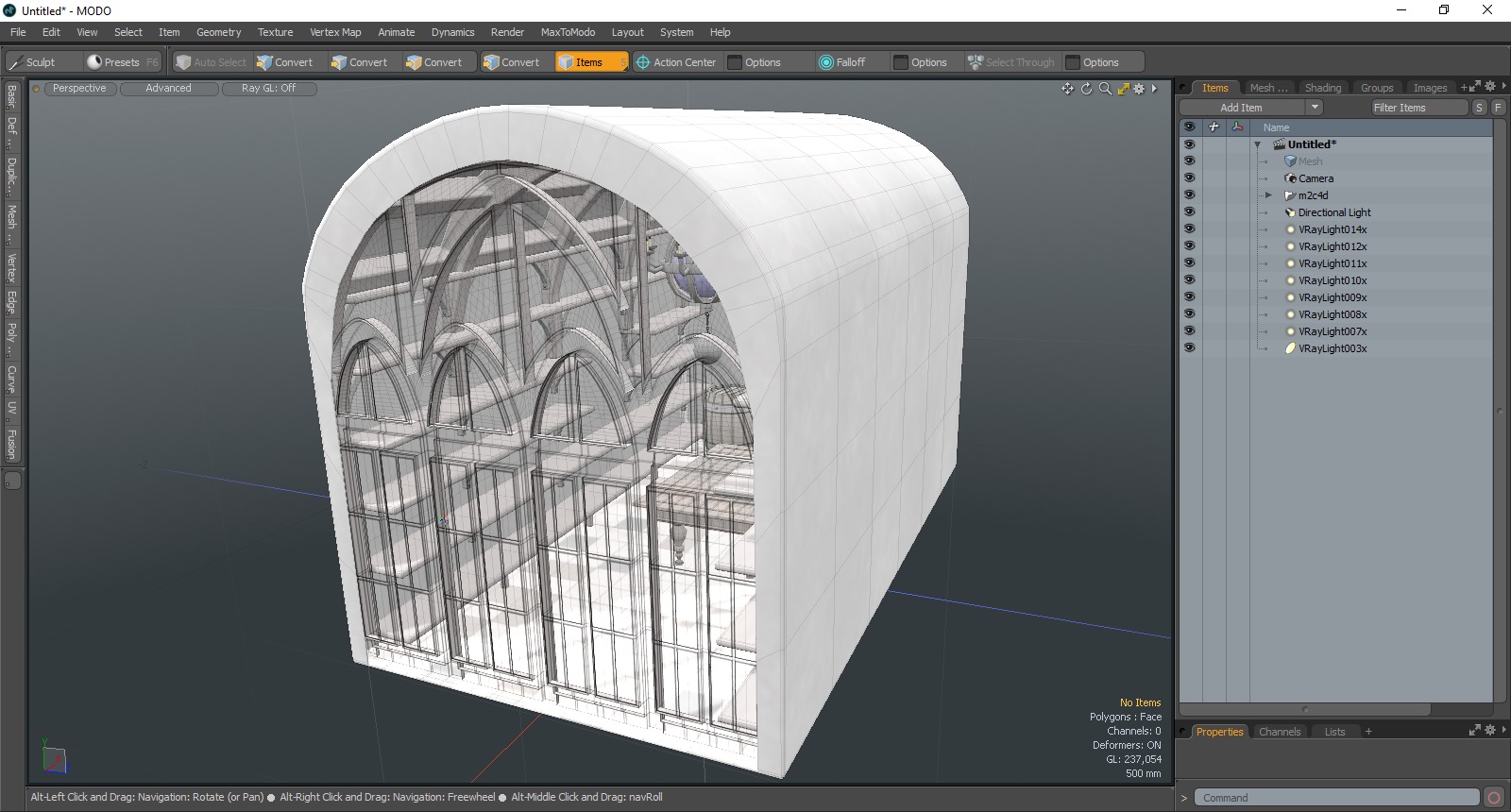The width and height of the screenshot is (1511, 812).
Task: Click the VRayLight003x light icon
Action: pos(1290,348)
